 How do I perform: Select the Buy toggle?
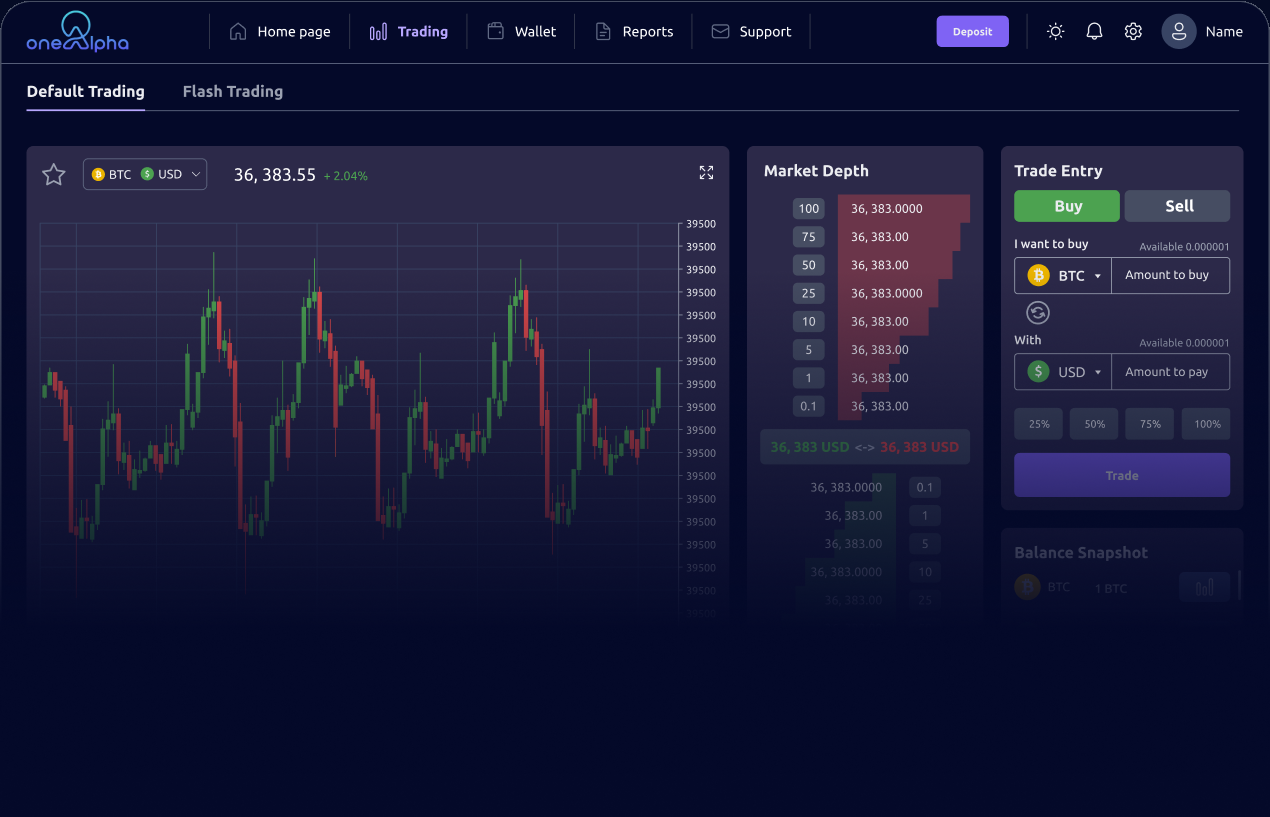tap(1067, 206)
